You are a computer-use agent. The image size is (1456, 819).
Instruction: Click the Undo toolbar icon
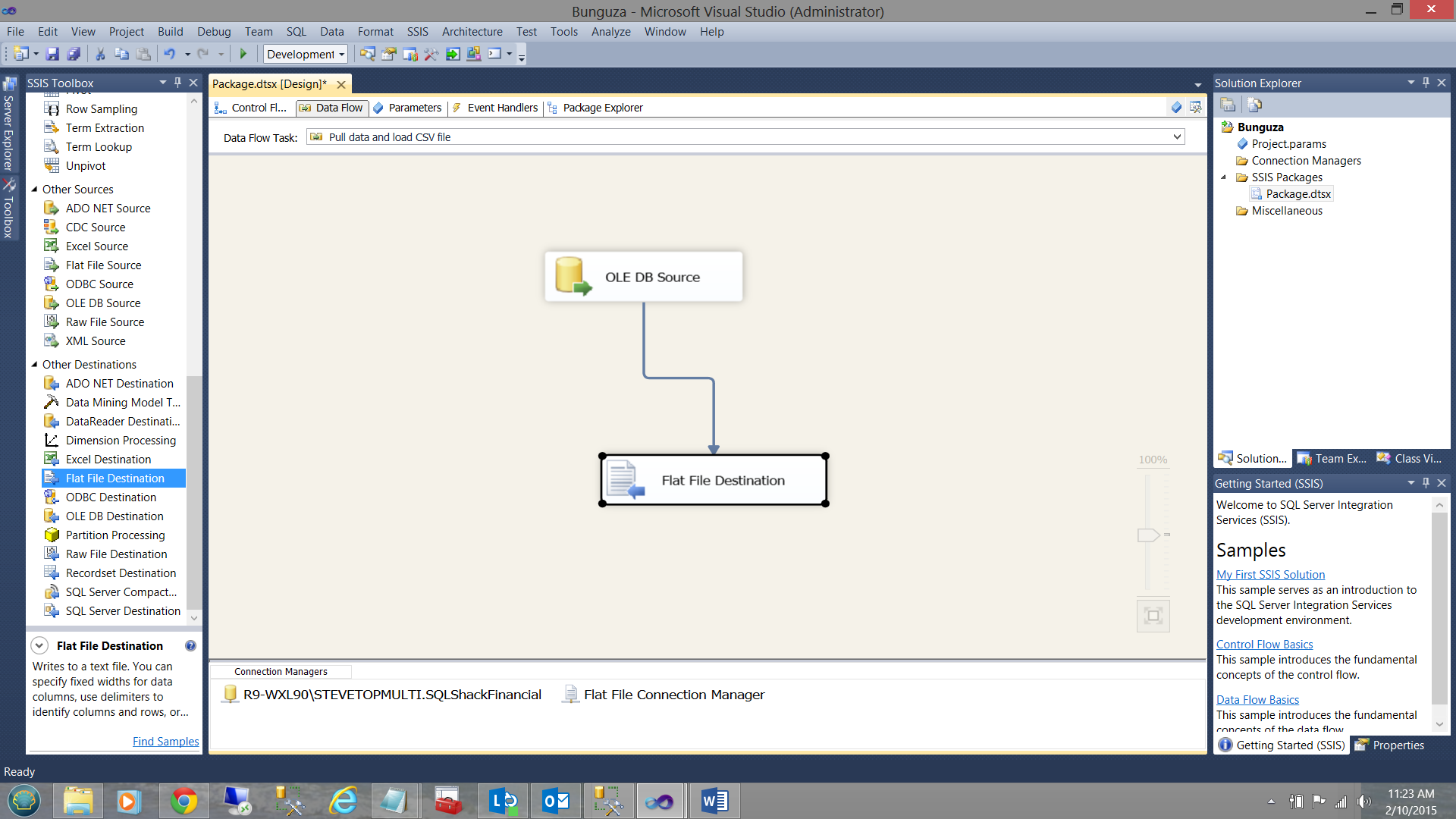click(x=169, y=54)
